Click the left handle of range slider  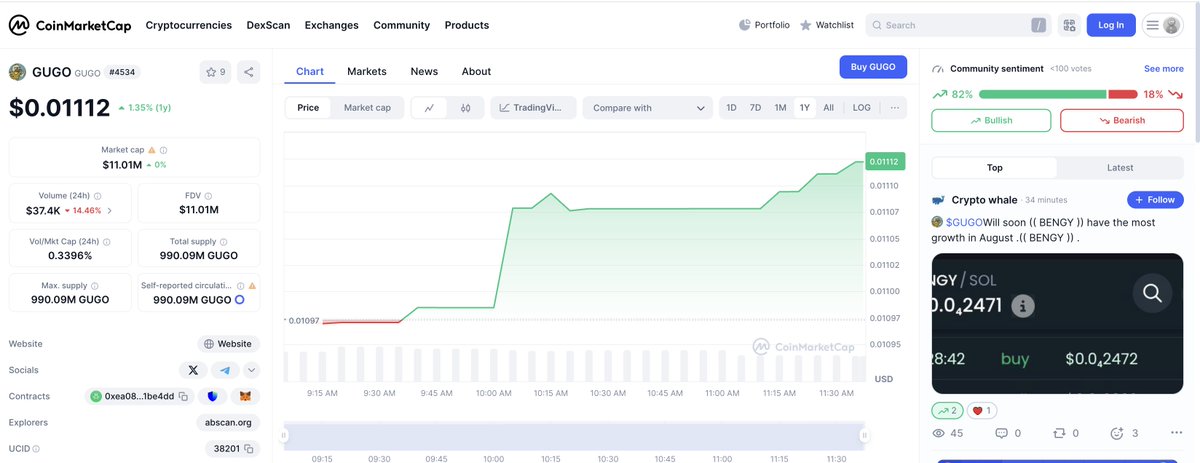click(x=285, y=435)
